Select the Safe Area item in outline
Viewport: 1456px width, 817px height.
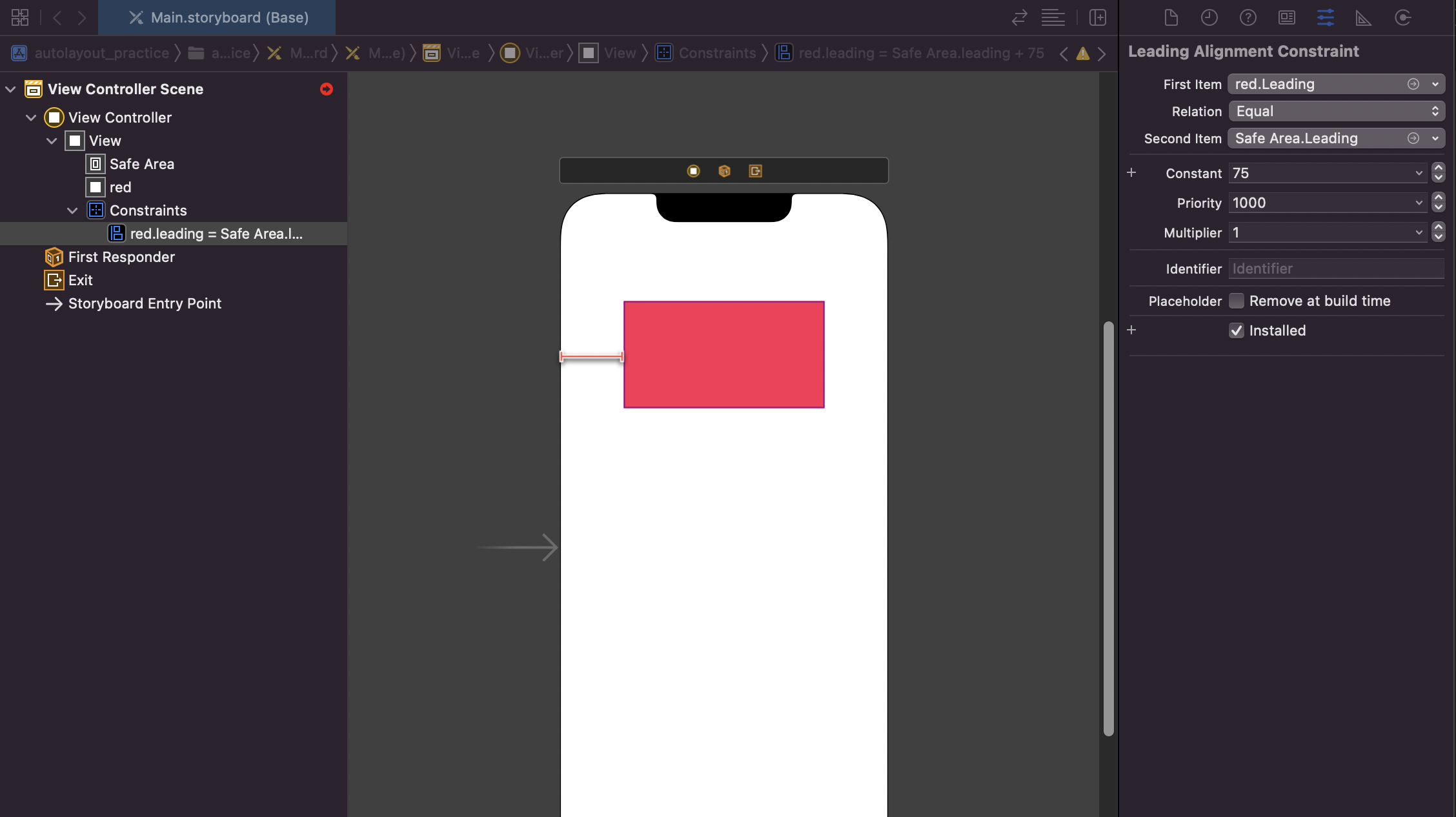click(141, 164)
